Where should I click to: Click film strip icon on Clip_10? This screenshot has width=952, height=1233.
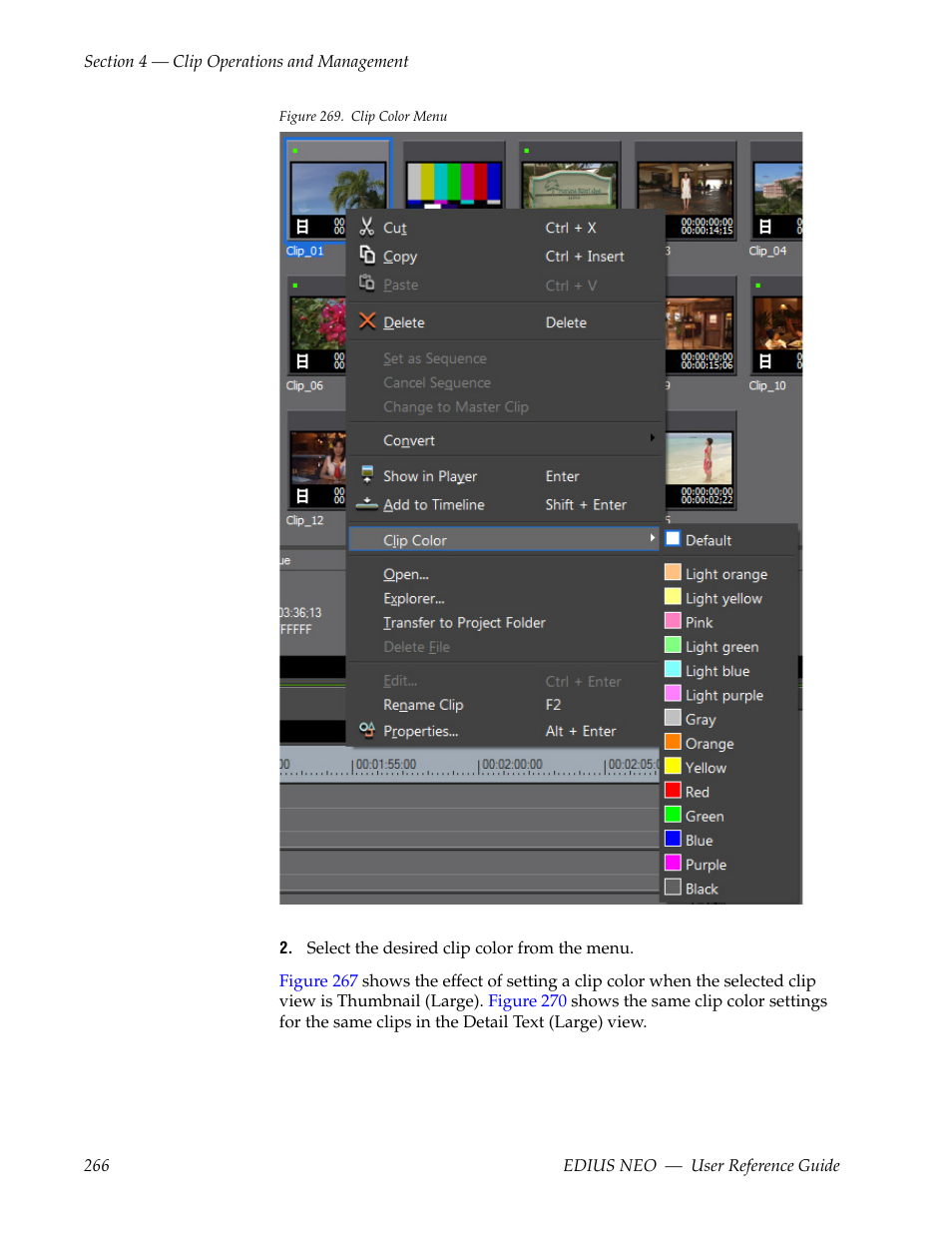765,361
